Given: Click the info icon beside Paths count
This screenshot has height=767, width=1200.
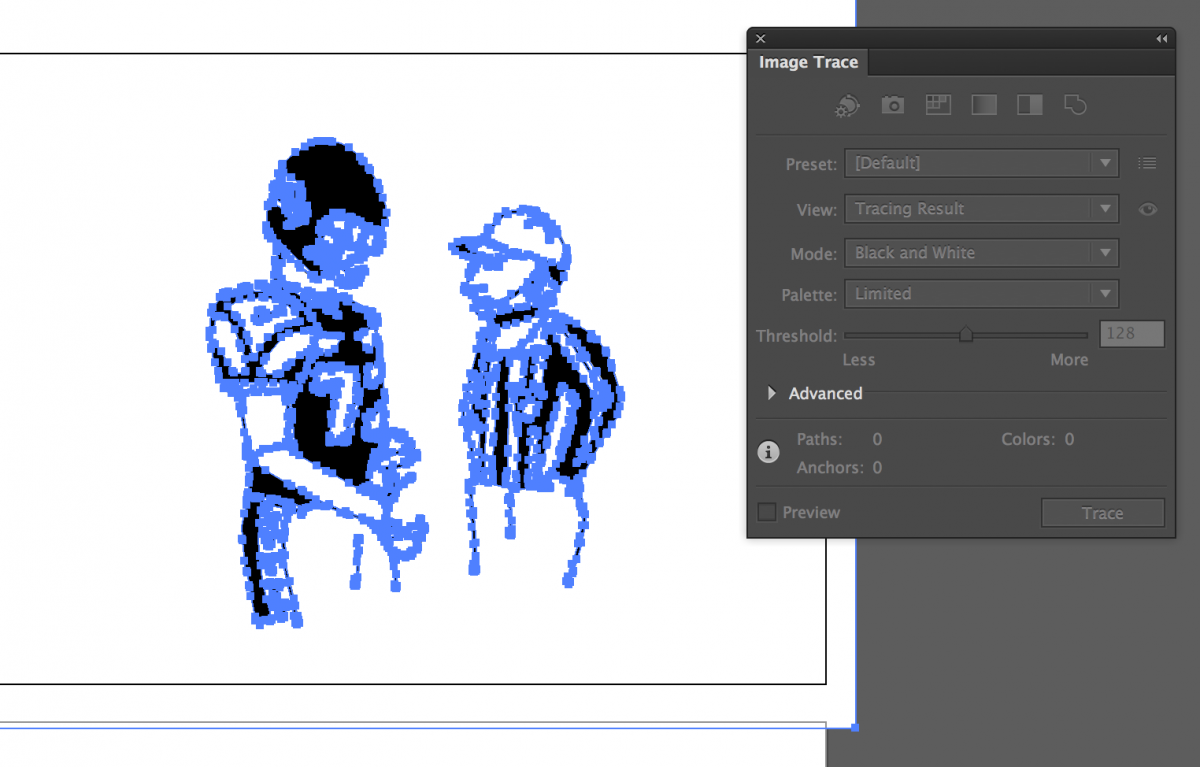Looking at the screenshot, I should click(x=768, y=452).
